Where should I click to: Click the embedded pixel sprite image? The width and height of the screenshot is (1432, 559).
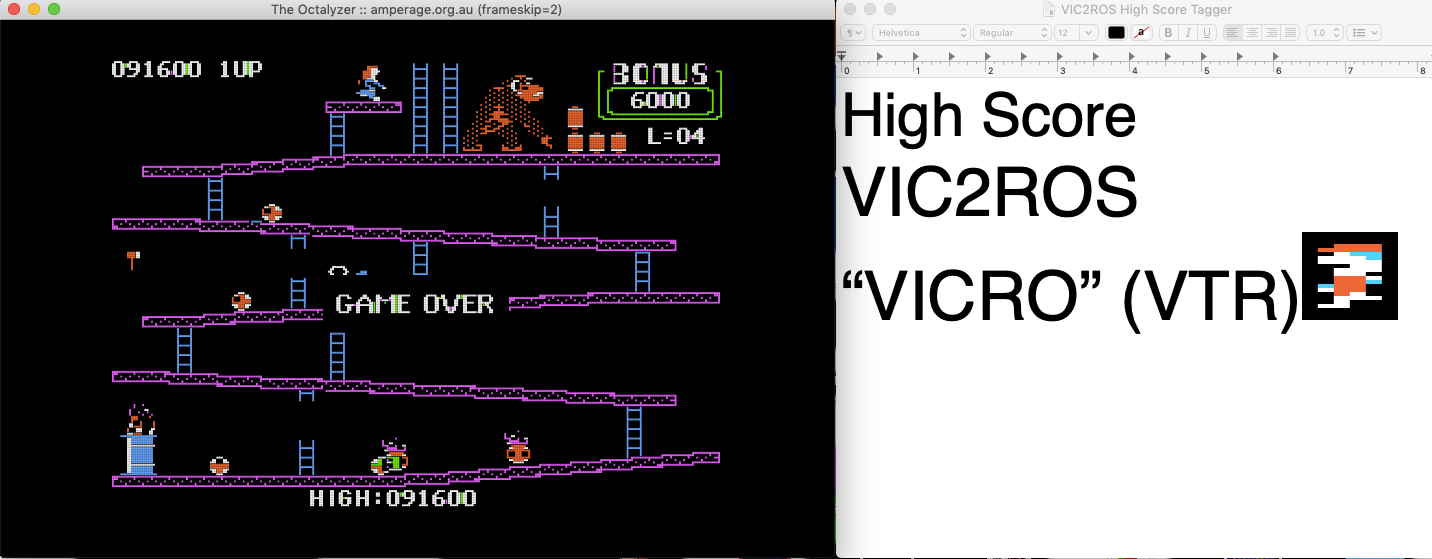click(1349, 276)
